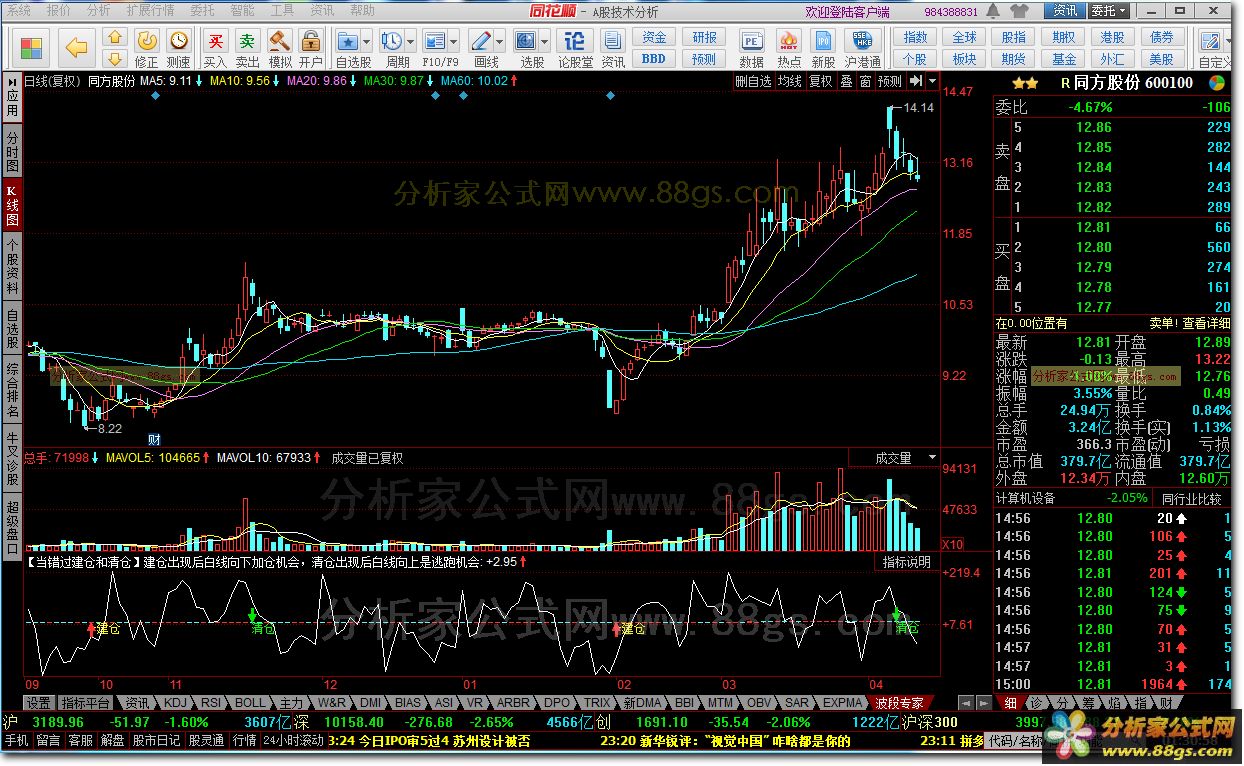Click the 模拟 simulation gavel icon
Viewport: 1244px width, 766px height.
(280, 40)
